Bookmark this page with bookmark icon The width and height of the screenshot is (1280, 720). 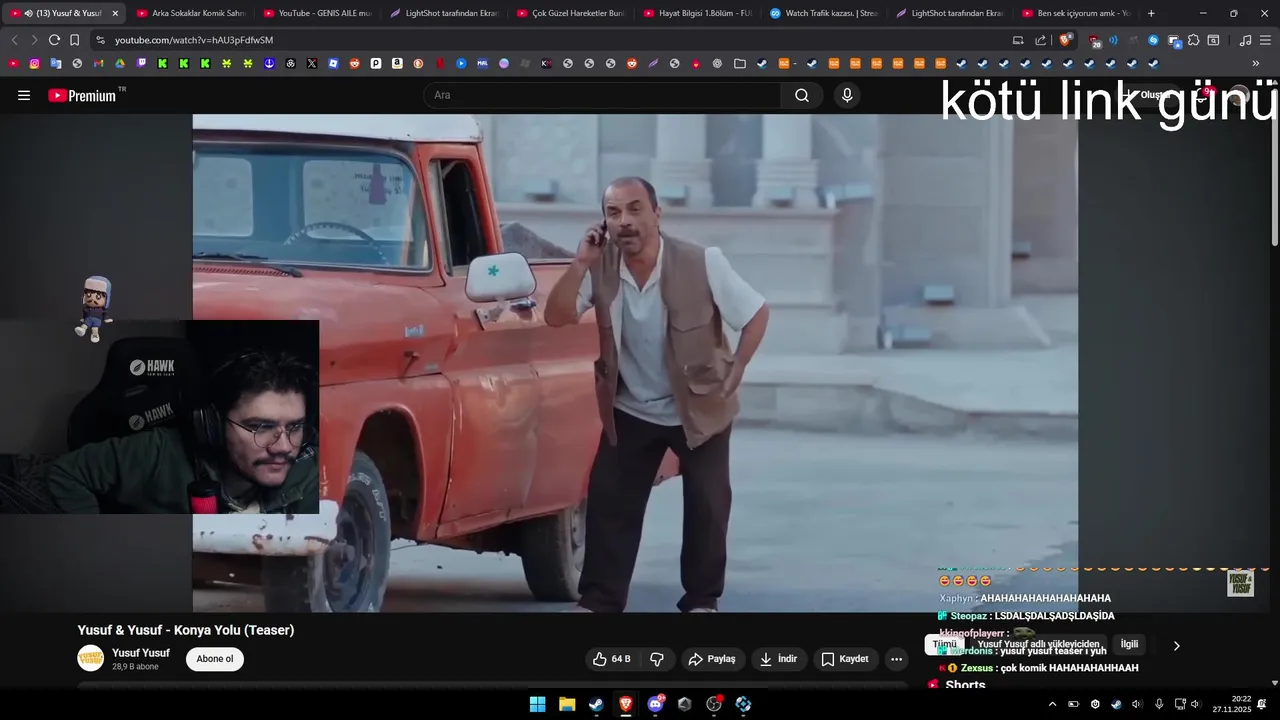click(74, 40)
